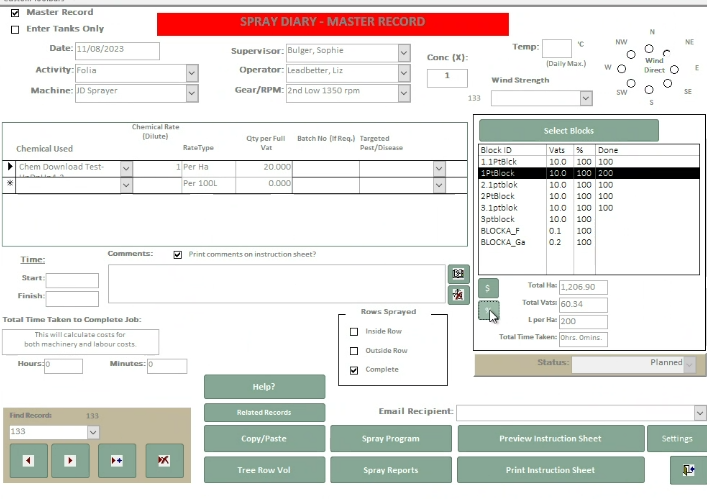This screenshot has width=707, height=499.
Task: Add new record arrow-plus button
Action: click(x=117, y=460)
